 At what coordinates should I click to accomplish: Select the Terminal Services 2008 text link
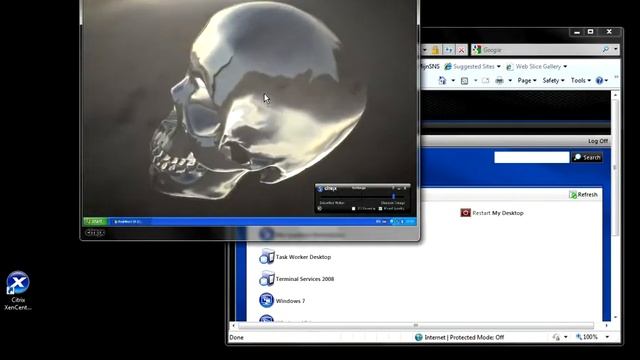point(305,279)
